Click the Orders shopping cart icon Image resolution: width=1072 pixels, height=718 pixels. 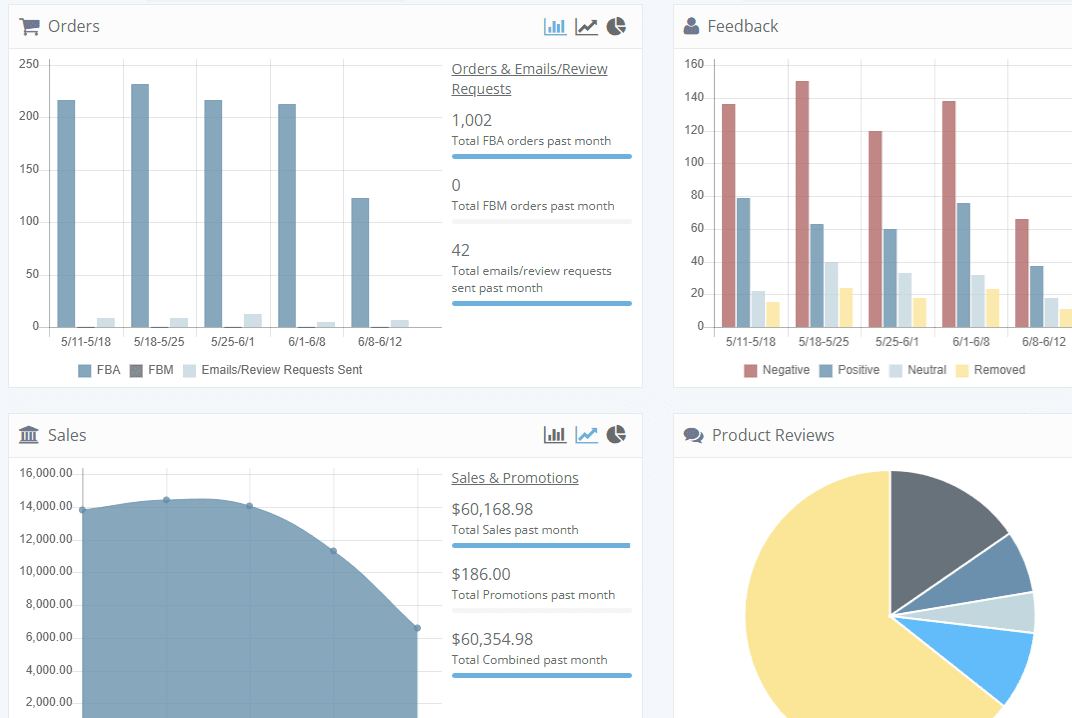(x=29, y=27)
